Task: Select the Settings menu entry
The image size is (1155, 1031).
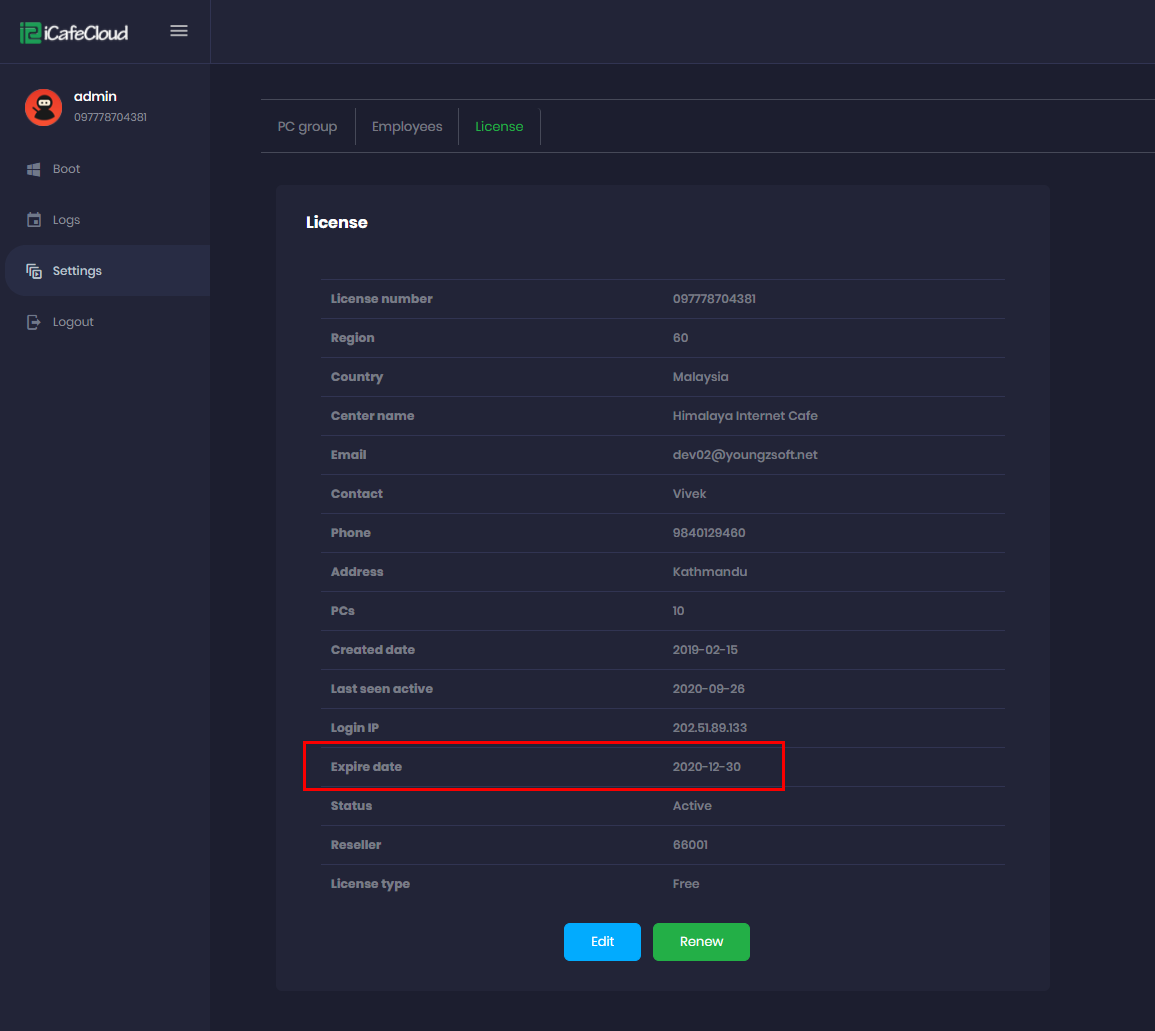Action: (76, 270)
